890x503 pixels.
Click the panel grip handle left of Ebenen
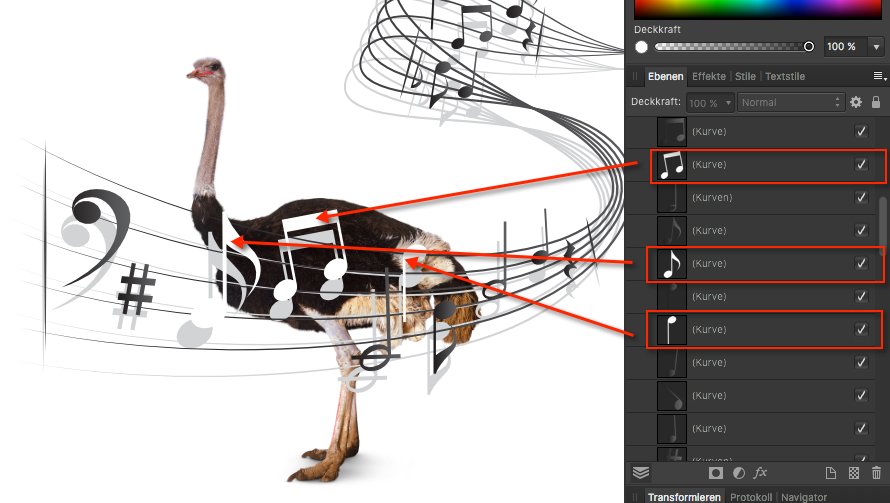click(x=635, y=76)
